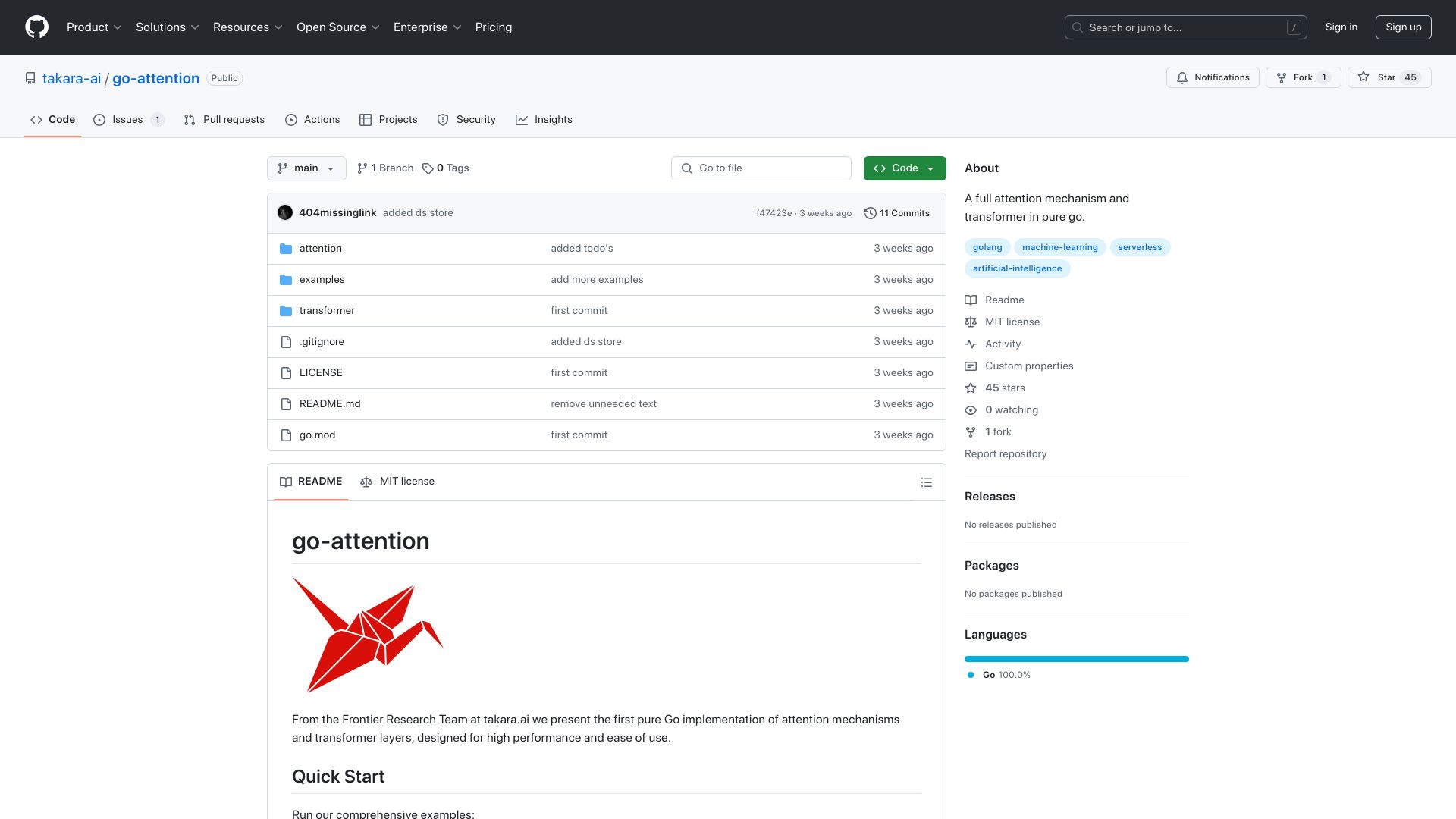Click the 404missinglink avatar image
The height and width of the screenshot is (819, 1456).
coord(285,213)
